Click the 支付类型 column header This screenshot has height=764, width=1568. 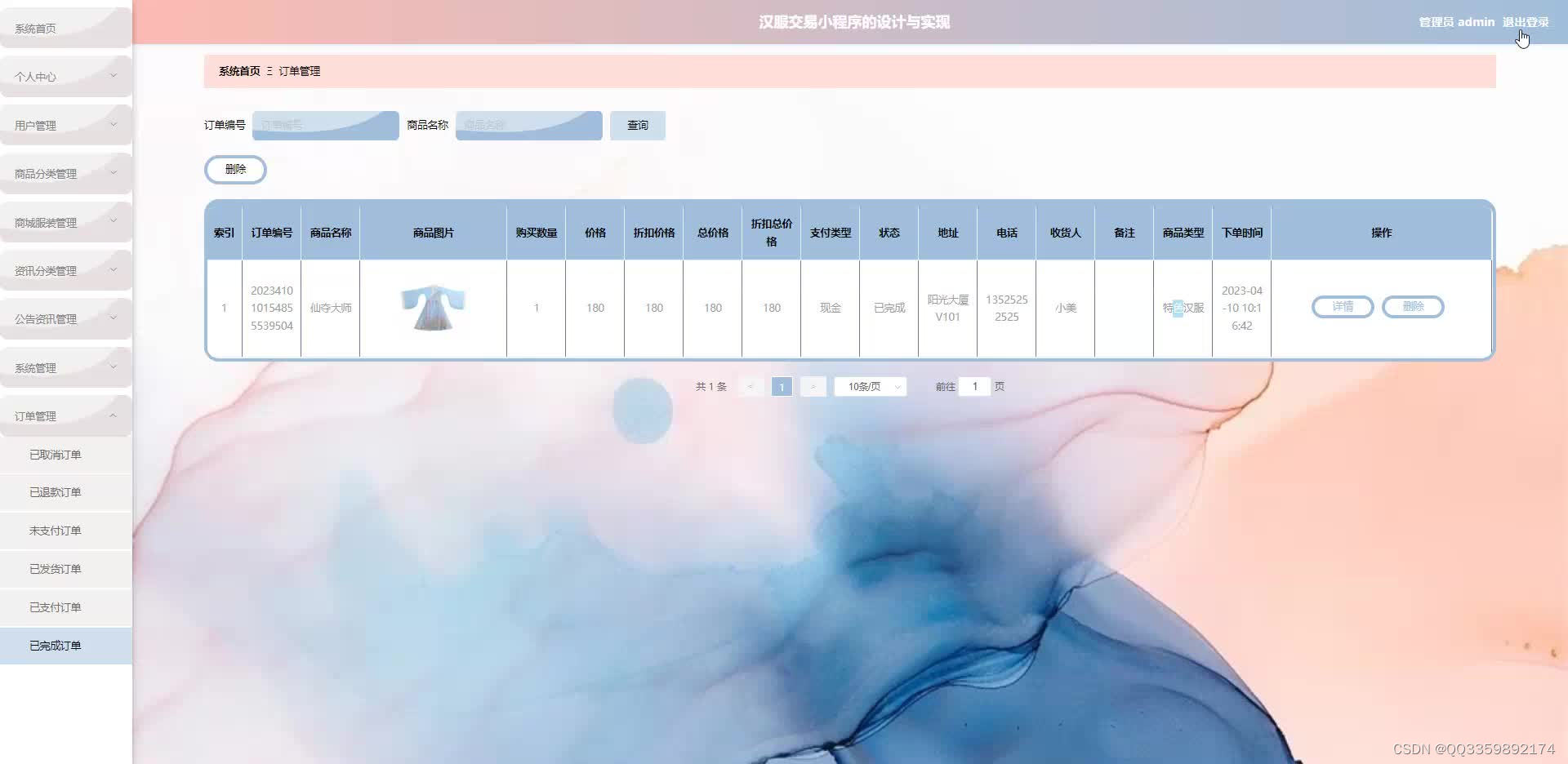click(x=831, y=233)
